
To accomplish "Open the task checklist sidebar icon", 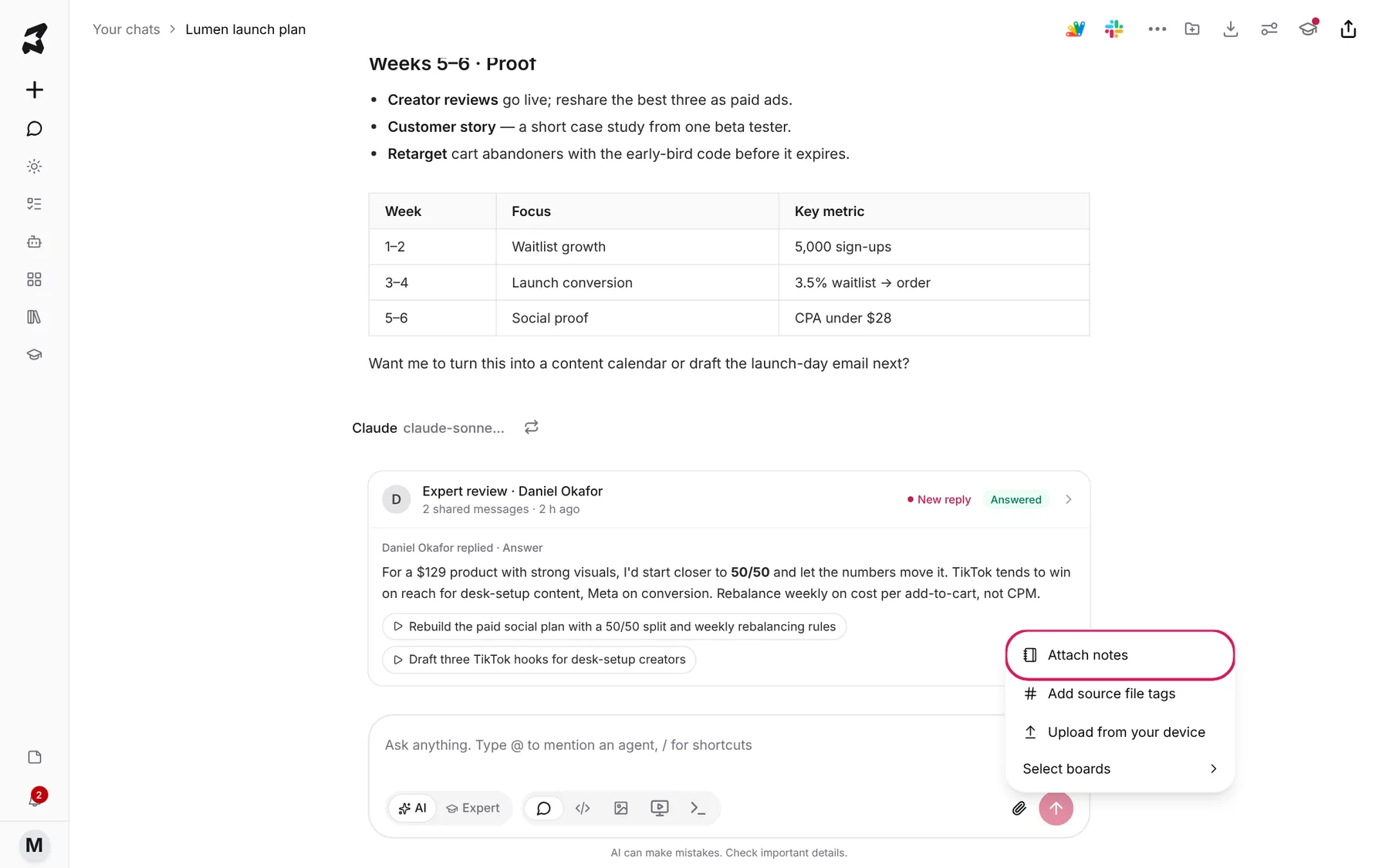I will [x=34, y=204].
